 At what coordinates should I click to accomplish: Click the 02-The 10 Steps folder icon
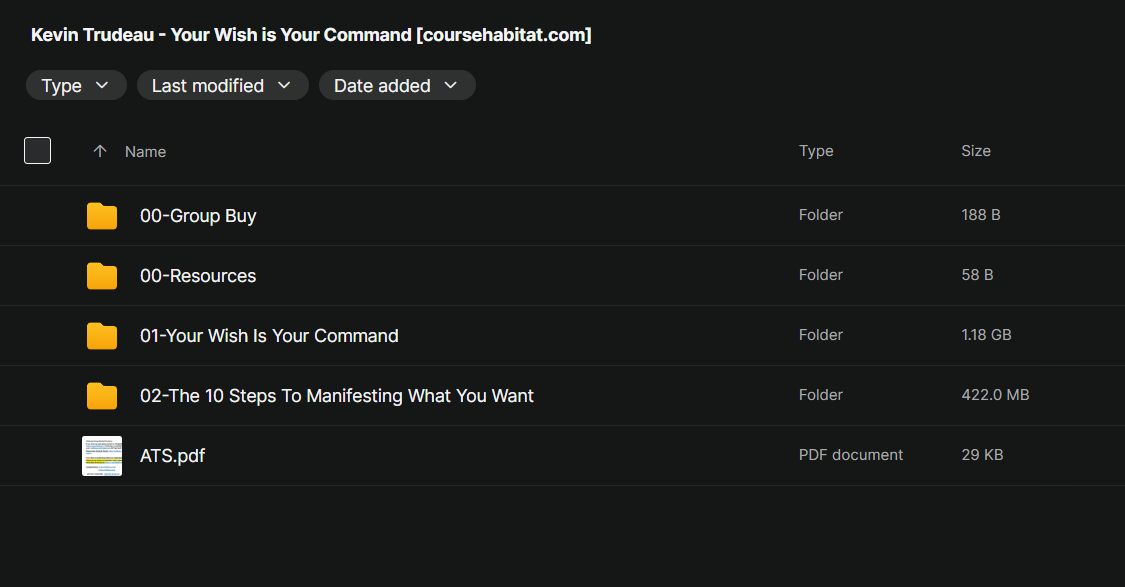pos(102,396)
